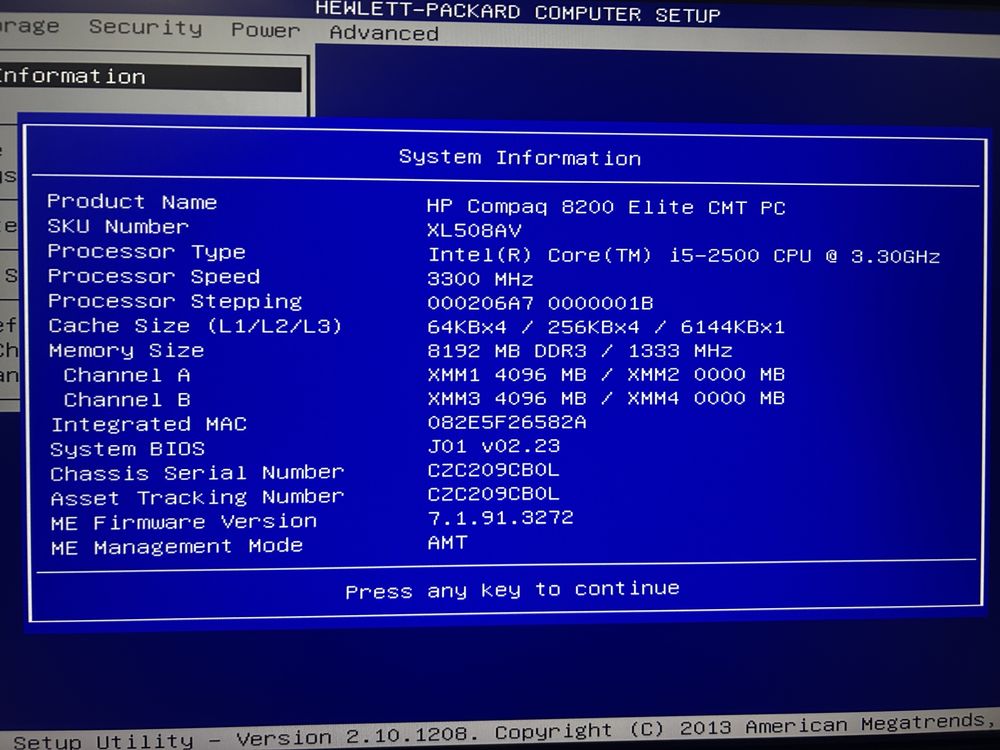Select the Processor Type label
The width and height of the screenshot is (1000, 750).
147,251
